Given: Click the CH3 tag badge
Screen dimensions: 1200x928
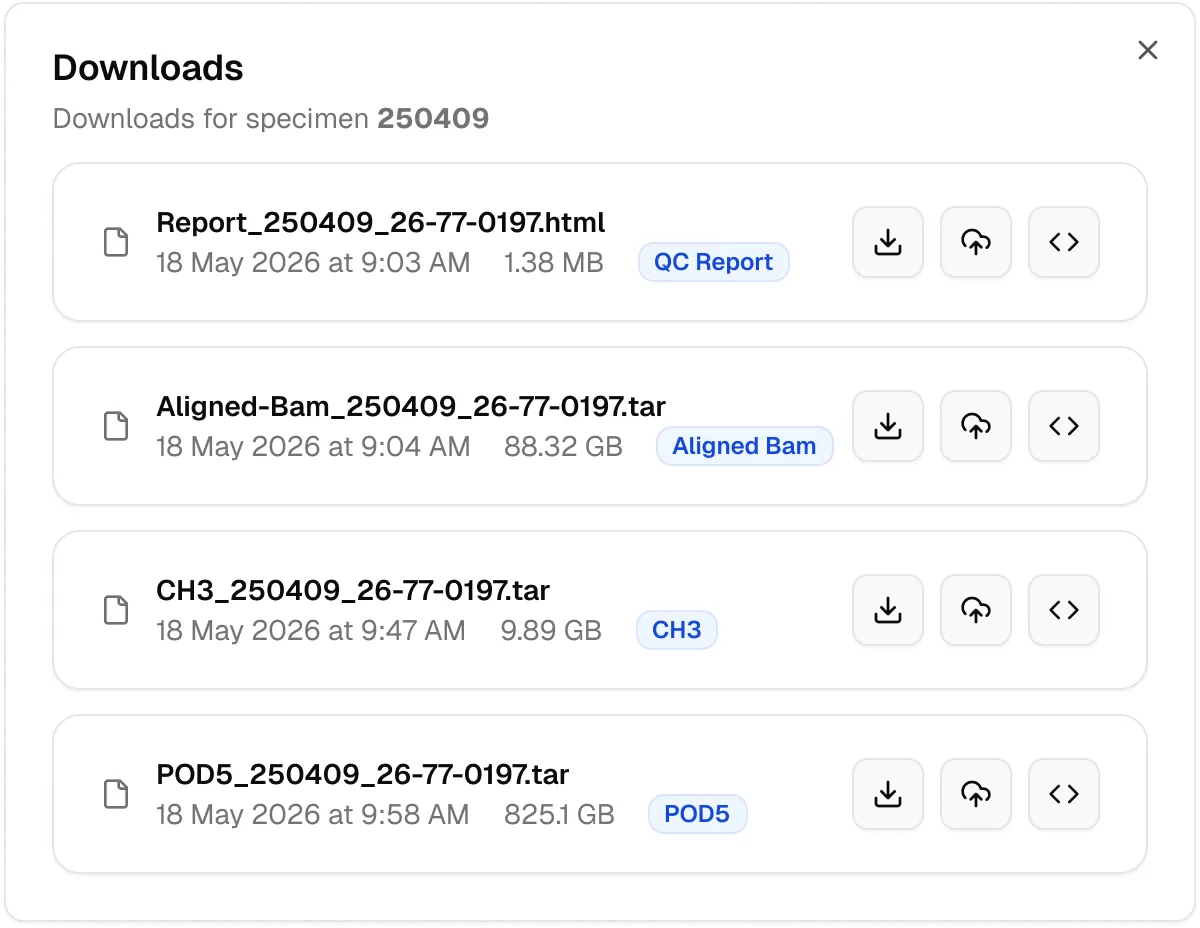Looking at the screenshot, I should [x=677, y=631].
